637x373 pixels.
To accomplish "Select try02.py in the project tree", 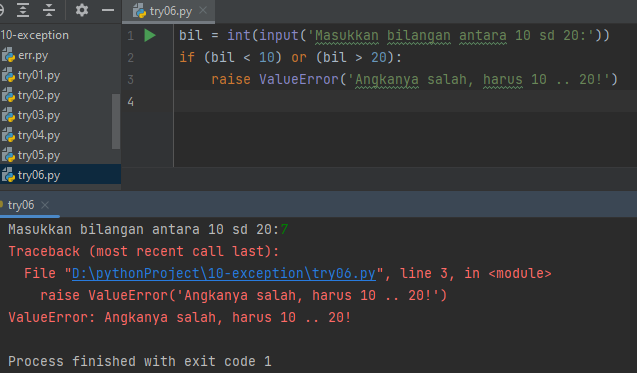I will (39, 95).
